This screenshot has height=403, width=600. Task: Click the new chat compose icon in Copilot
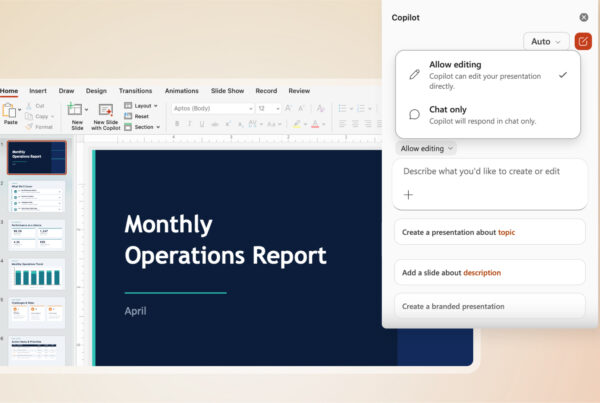(583, 41)
